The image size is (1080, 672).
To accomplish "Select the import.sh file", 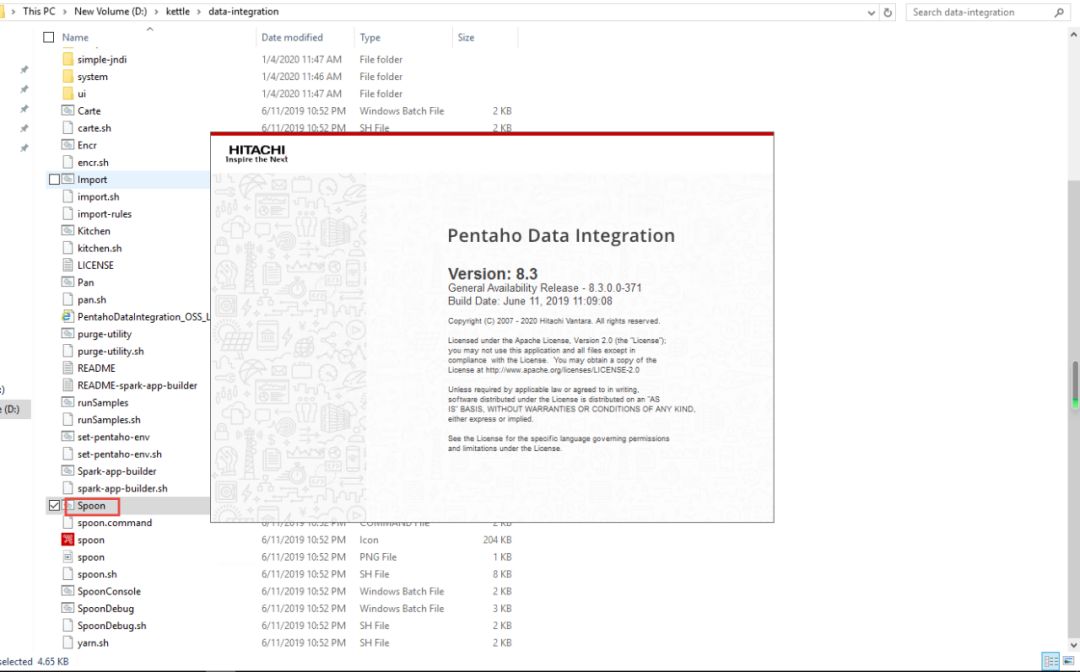I will [98, 197].
